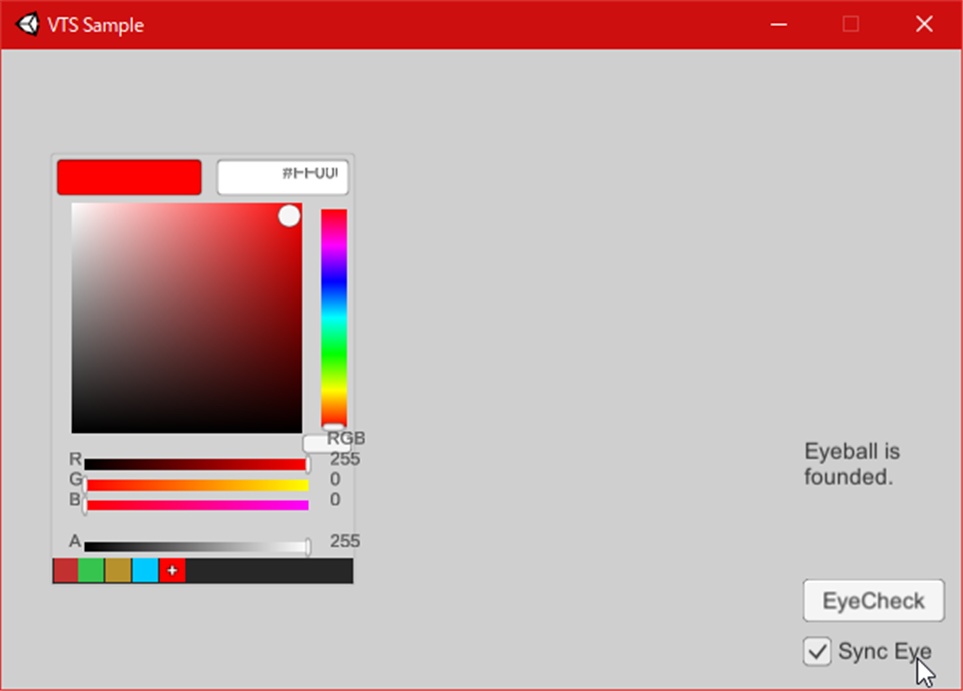Click the hex color input field

point(283,177)
